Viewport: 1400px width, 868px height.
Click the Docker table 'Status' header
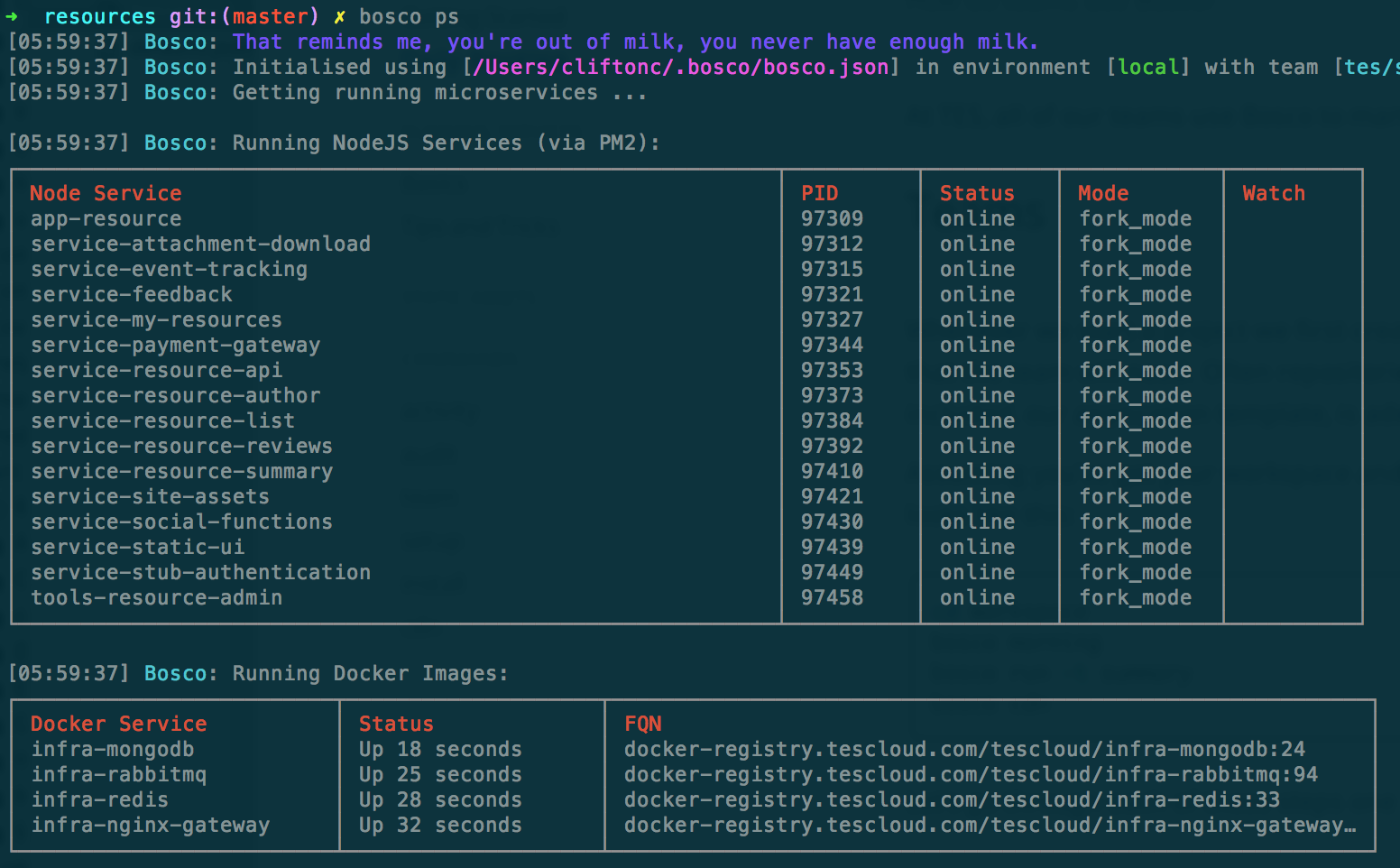[396, 725]
